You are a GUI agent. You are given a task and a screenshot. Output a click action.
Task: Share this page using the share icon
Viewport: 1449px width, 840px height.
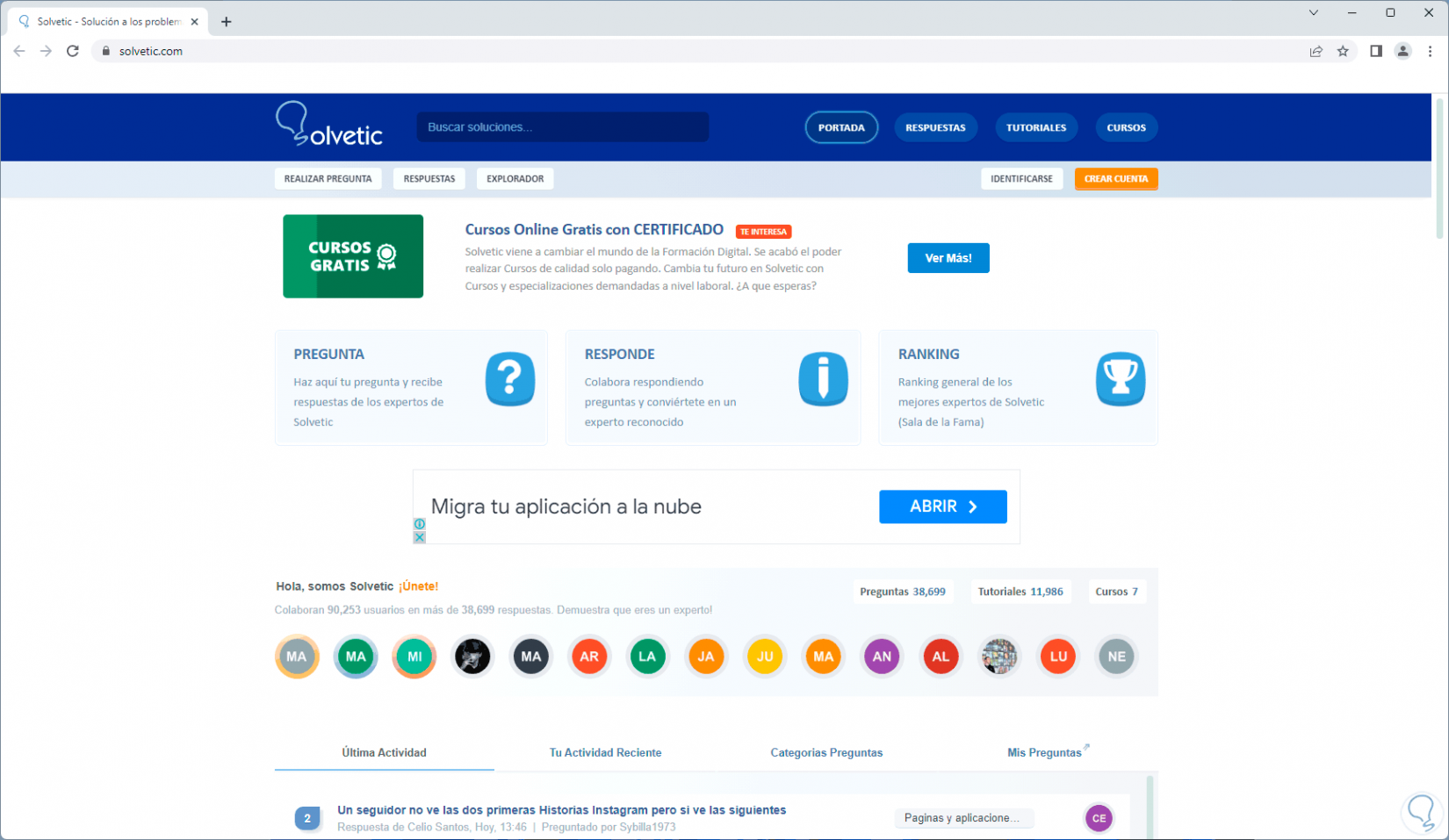pos(1316,51)
